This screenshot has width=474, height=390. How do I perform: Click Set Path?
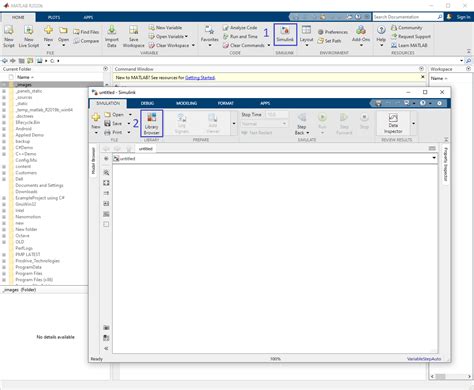[x=329, y=41]
